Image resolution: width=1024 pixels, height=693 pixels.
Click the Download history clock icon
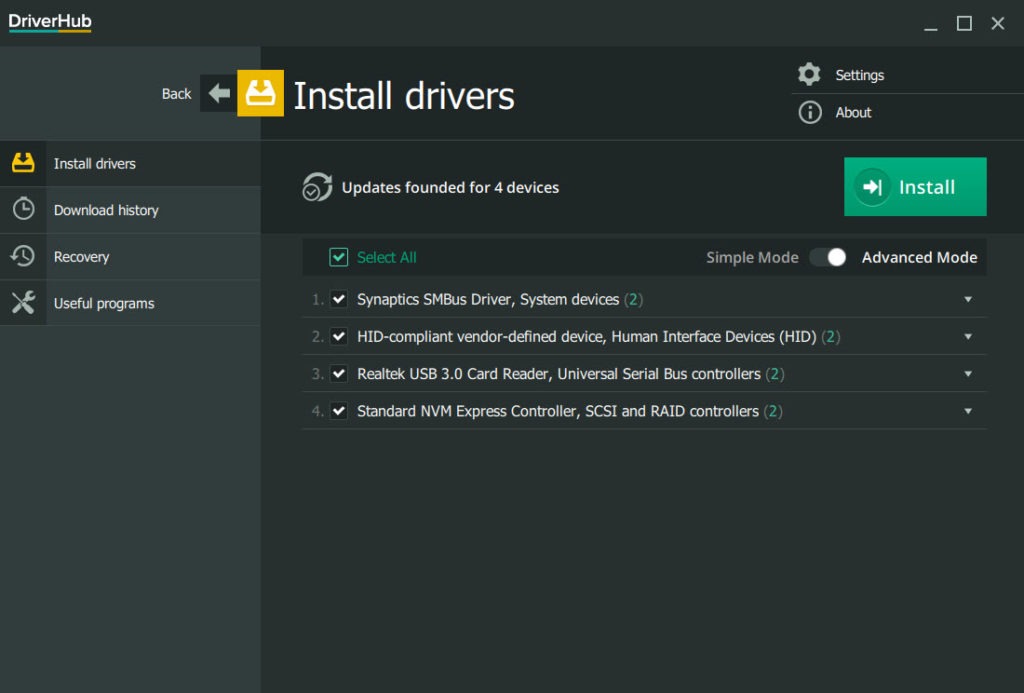coord(24,209)
